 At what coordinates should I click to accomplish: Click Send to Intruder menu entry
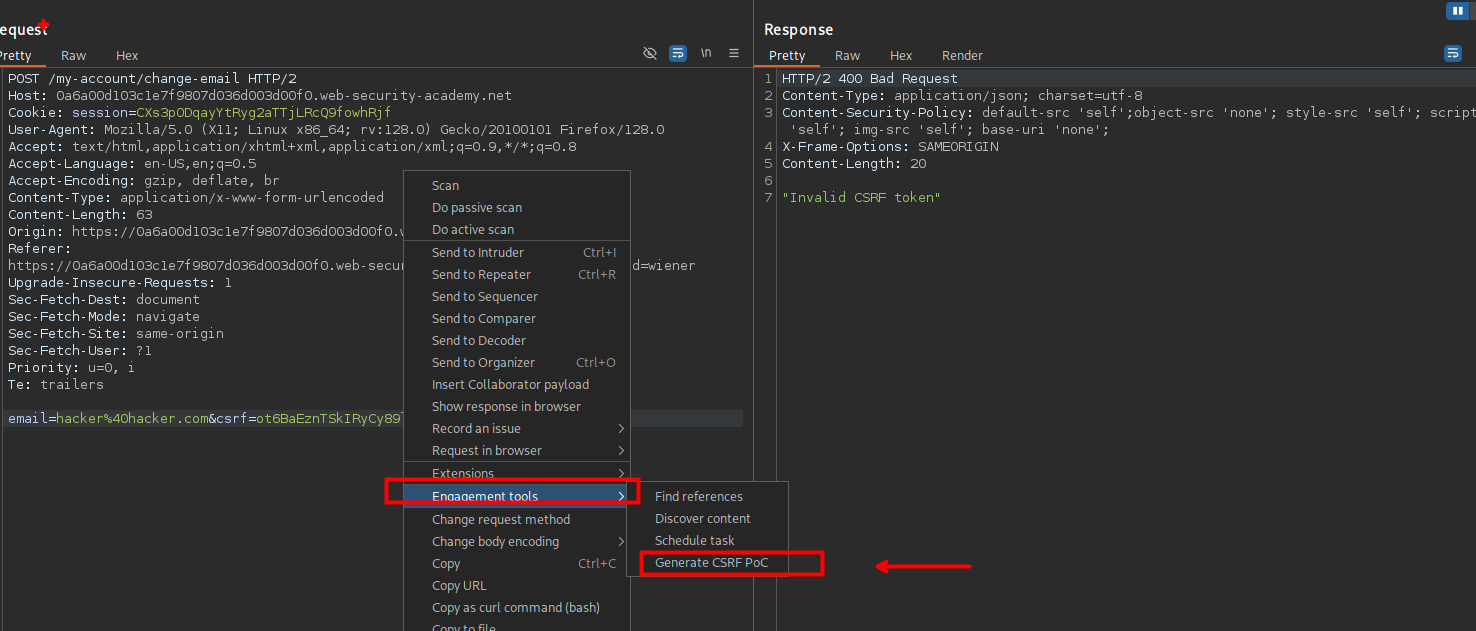477,253
